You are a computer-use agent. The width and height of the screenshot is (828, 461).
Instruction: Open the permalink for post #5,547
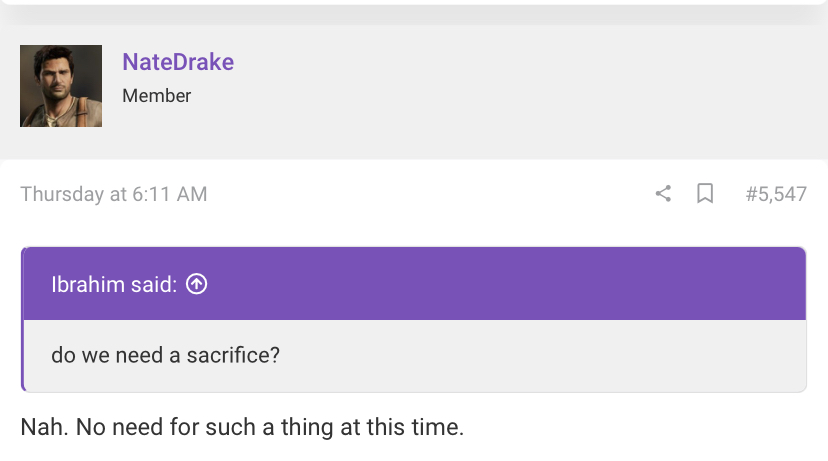[x=776, y=194]
